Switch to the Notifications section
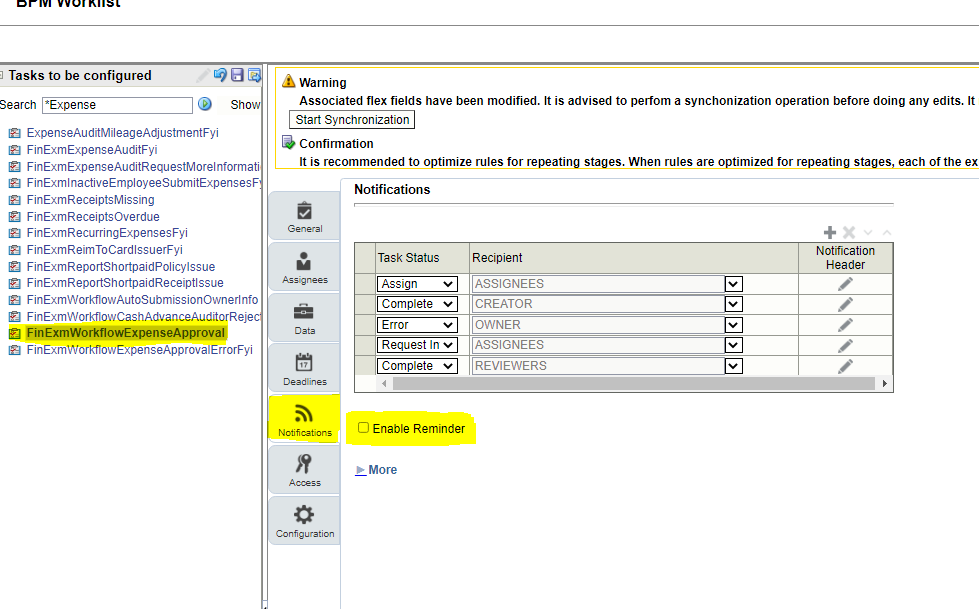Image resolution: width=979 pixels, height=609 pixels. click(x=304, y=417)
